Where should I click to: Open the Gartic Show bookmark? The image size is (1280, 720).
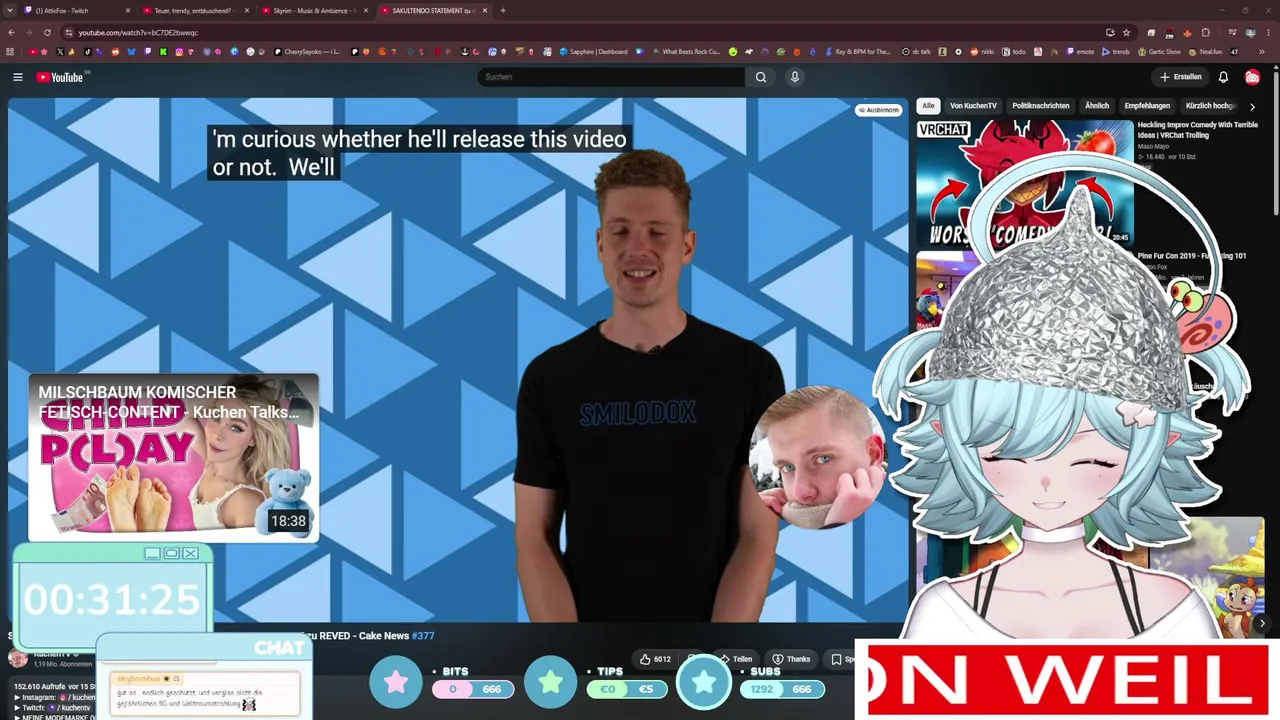pyautogui.click(x=1160, y=51)
